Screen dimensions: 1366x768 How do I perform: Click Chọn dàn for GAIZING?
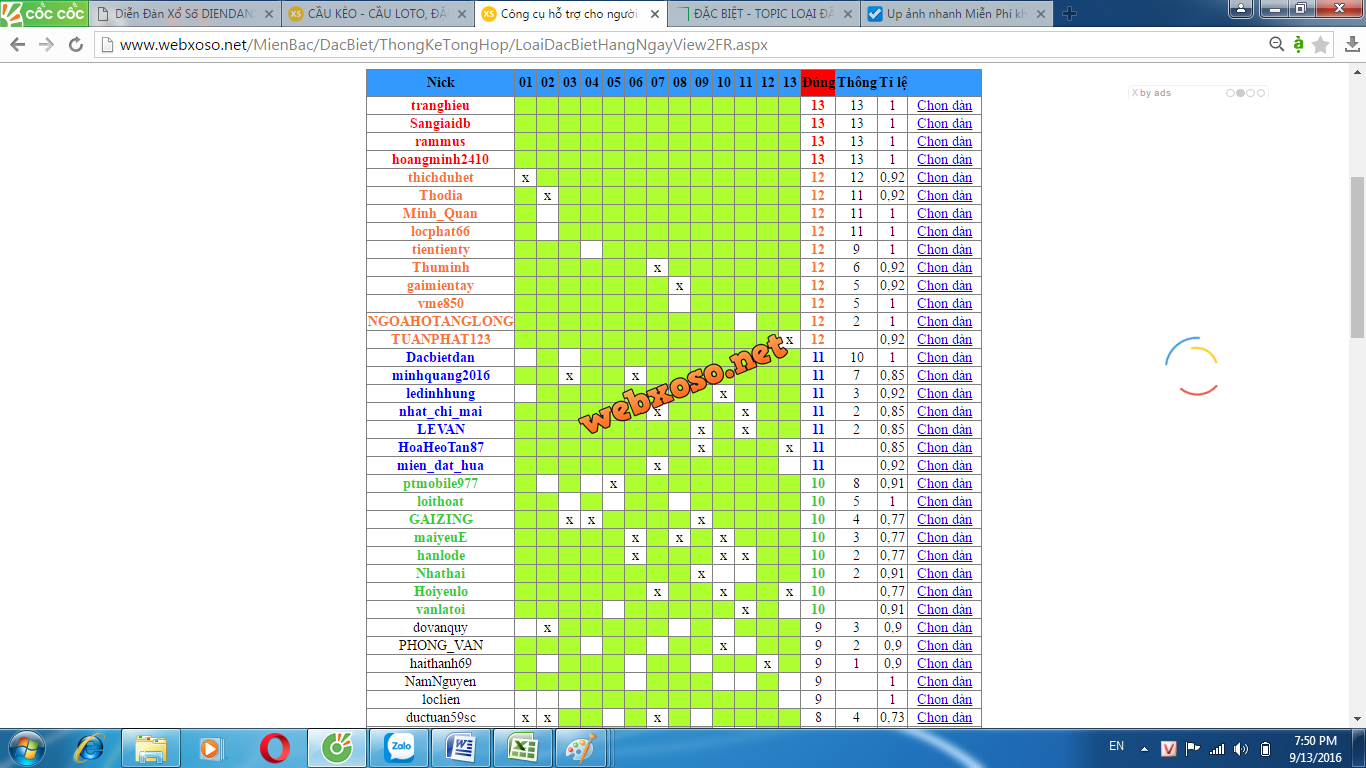coord(944,519)
